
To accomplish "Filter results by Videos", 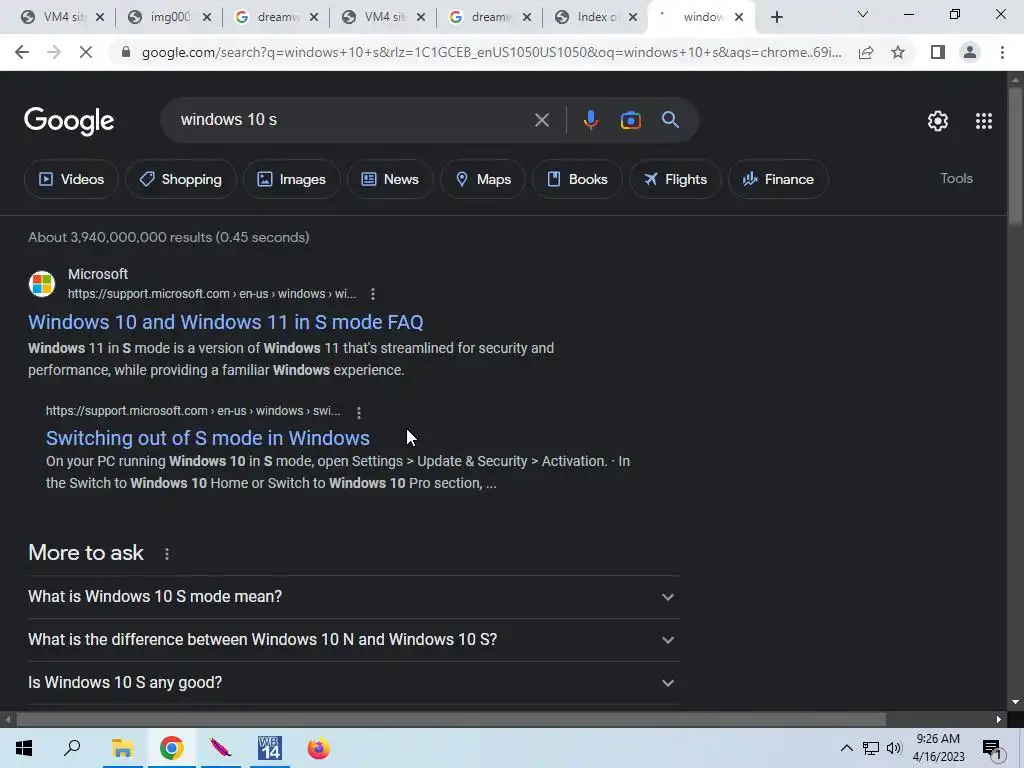I will [x=71, y=179].
